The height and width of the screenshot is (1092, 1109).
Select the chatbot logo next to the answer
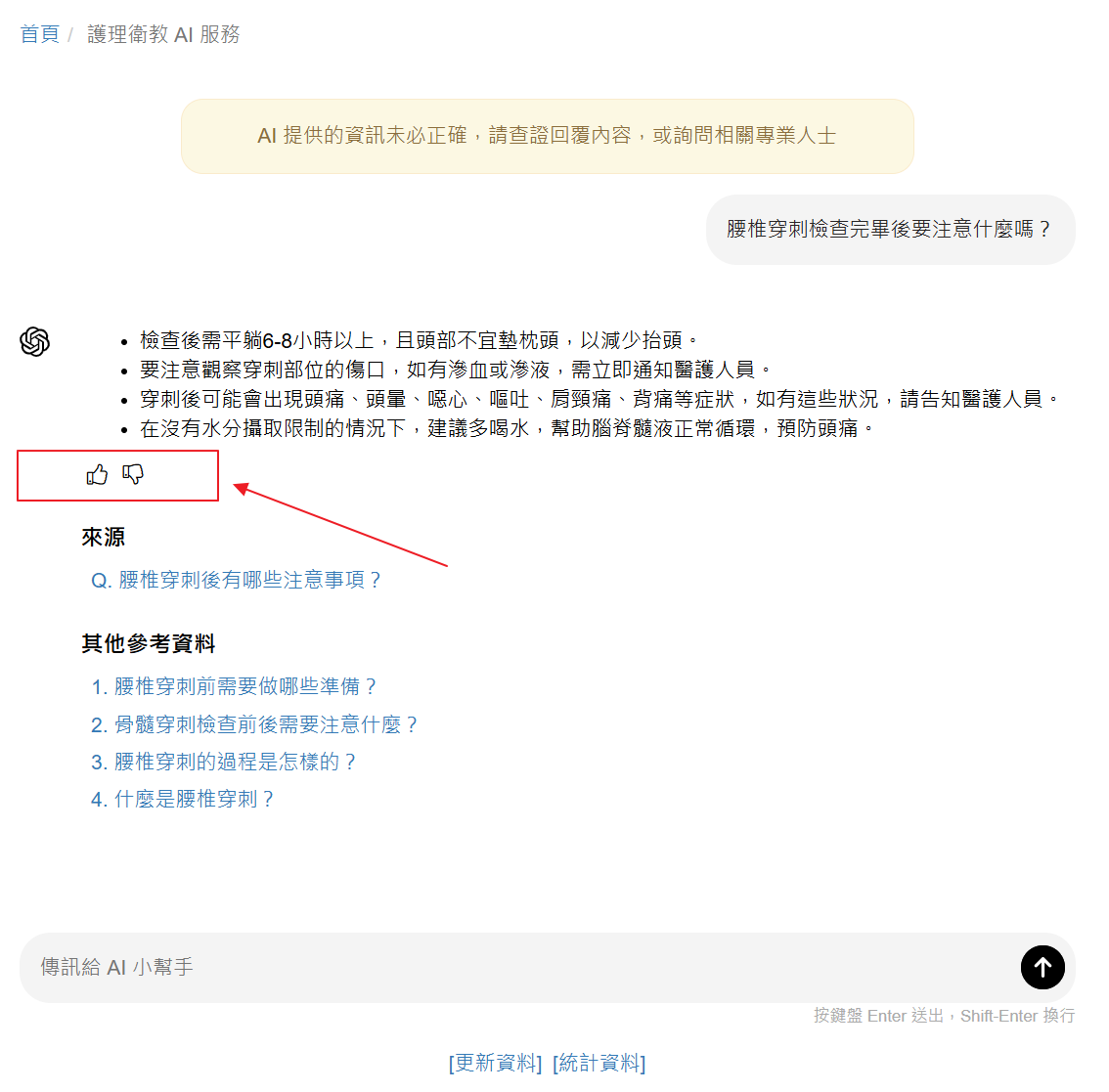[35, 341]
